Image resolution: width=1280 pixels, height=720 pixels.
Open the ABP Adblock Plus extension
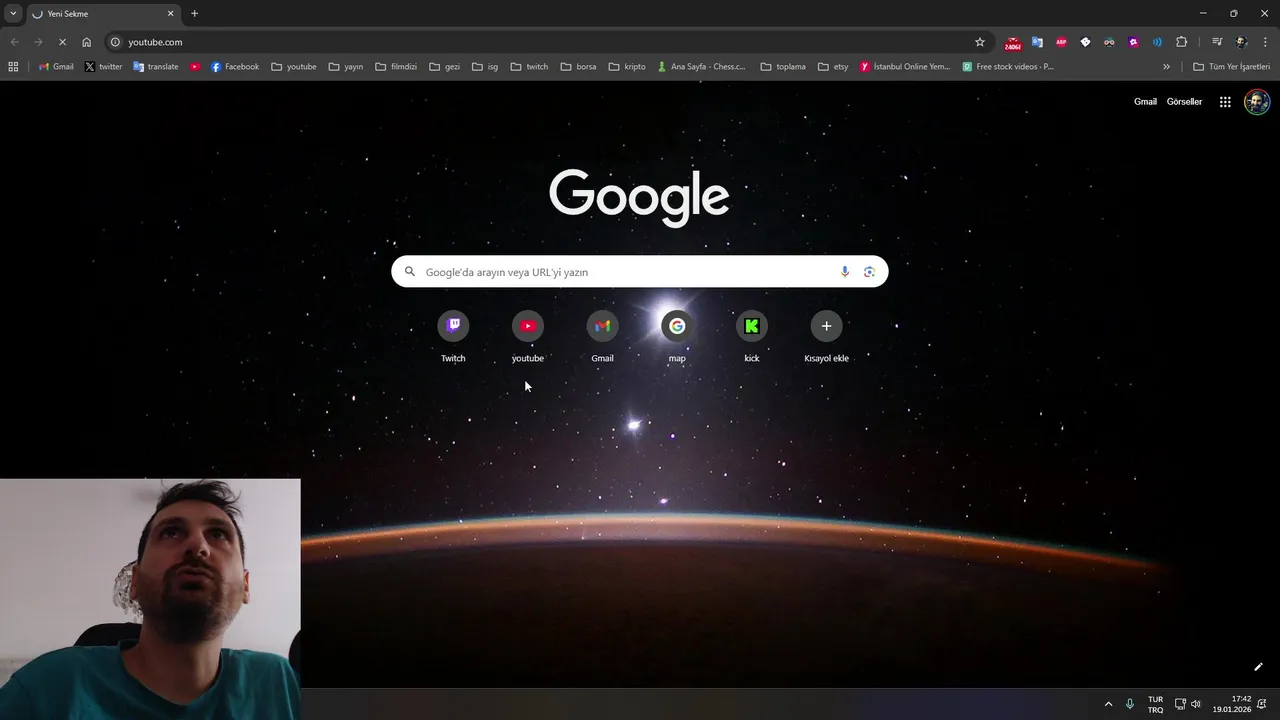click(x=1061, y=42)
